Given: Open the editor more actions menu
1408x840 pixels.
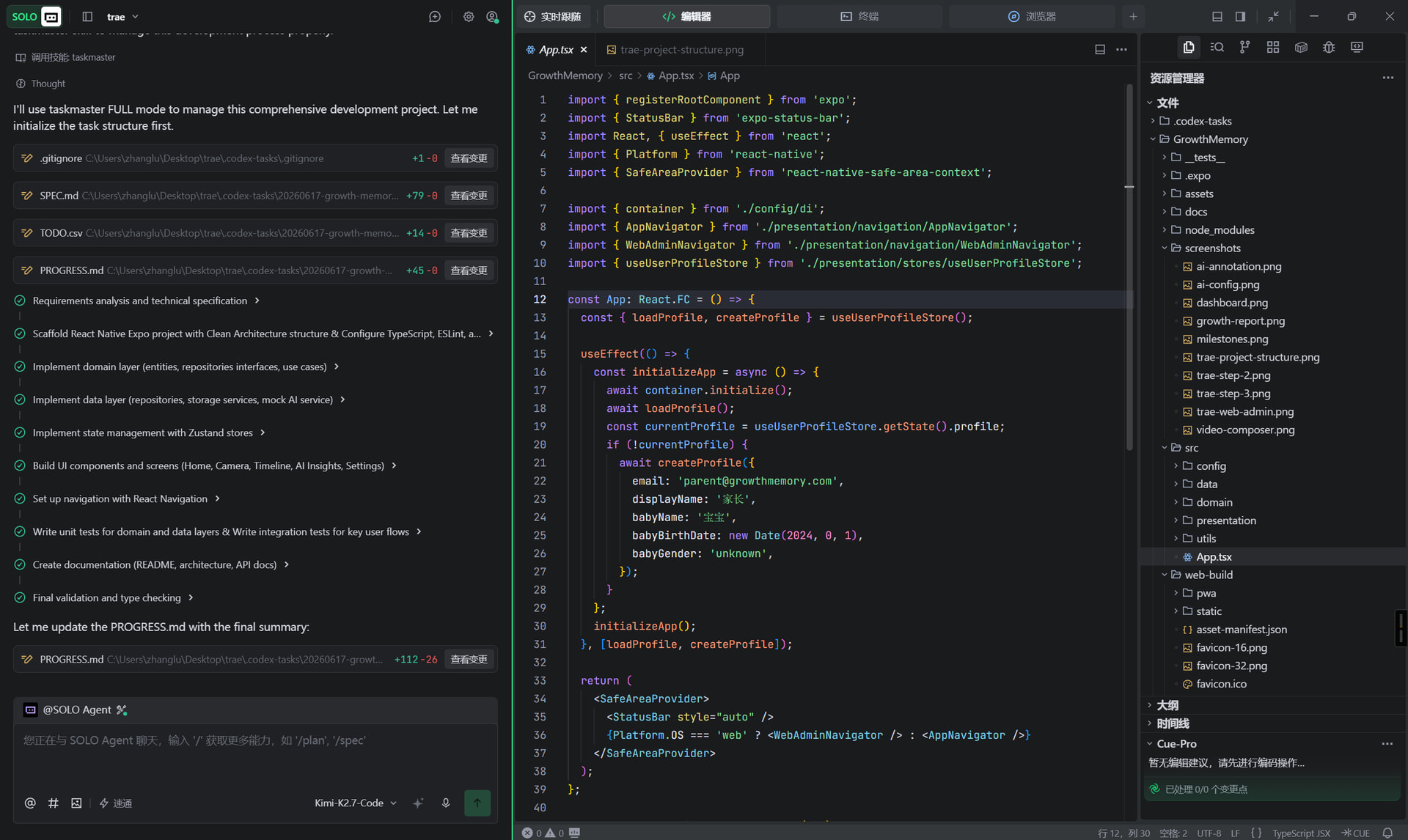Looking at the screenshot, I should pyautogui.click(x=1121, y=49).
